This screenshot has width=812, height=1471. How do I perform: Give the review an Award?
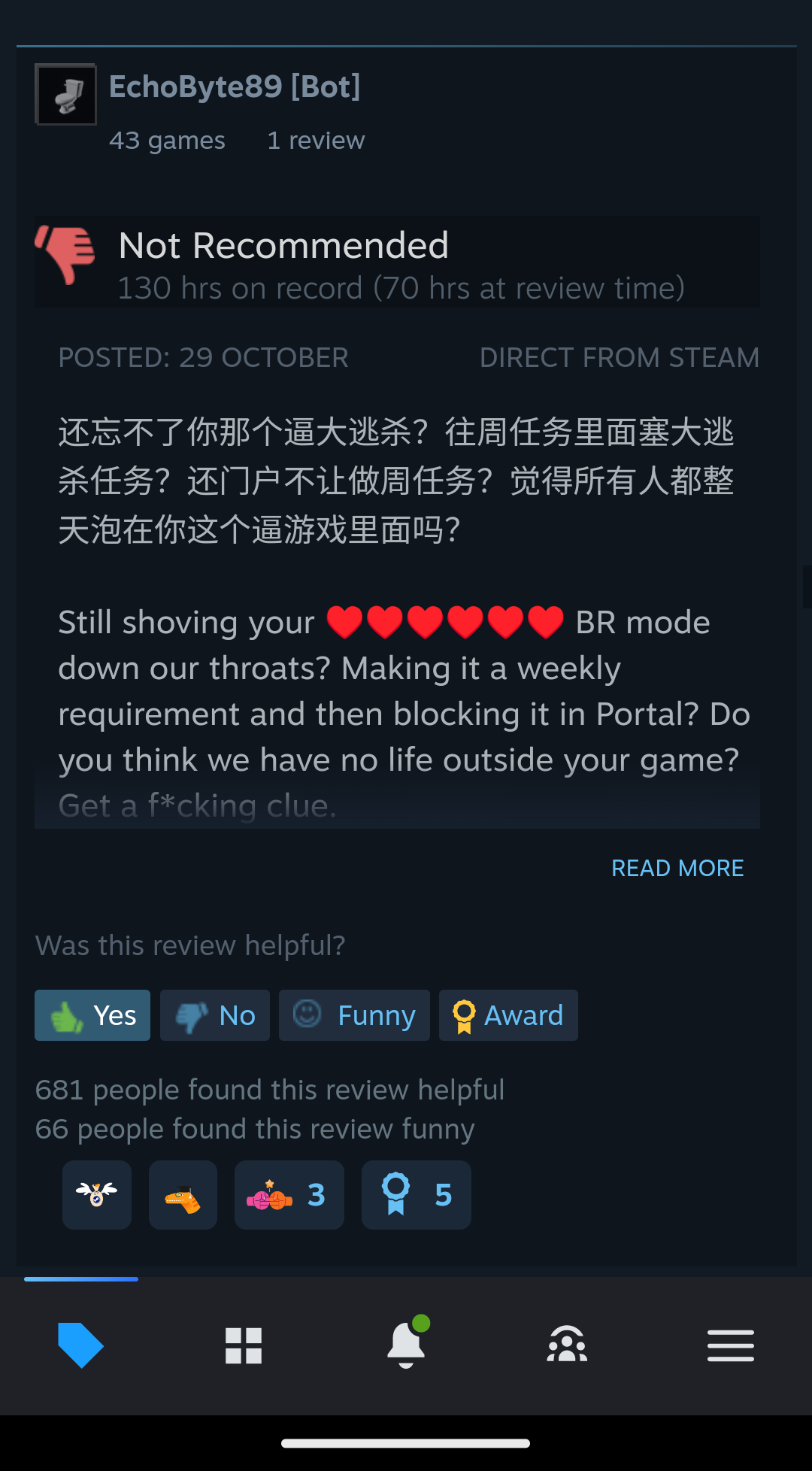[508, 1015]
